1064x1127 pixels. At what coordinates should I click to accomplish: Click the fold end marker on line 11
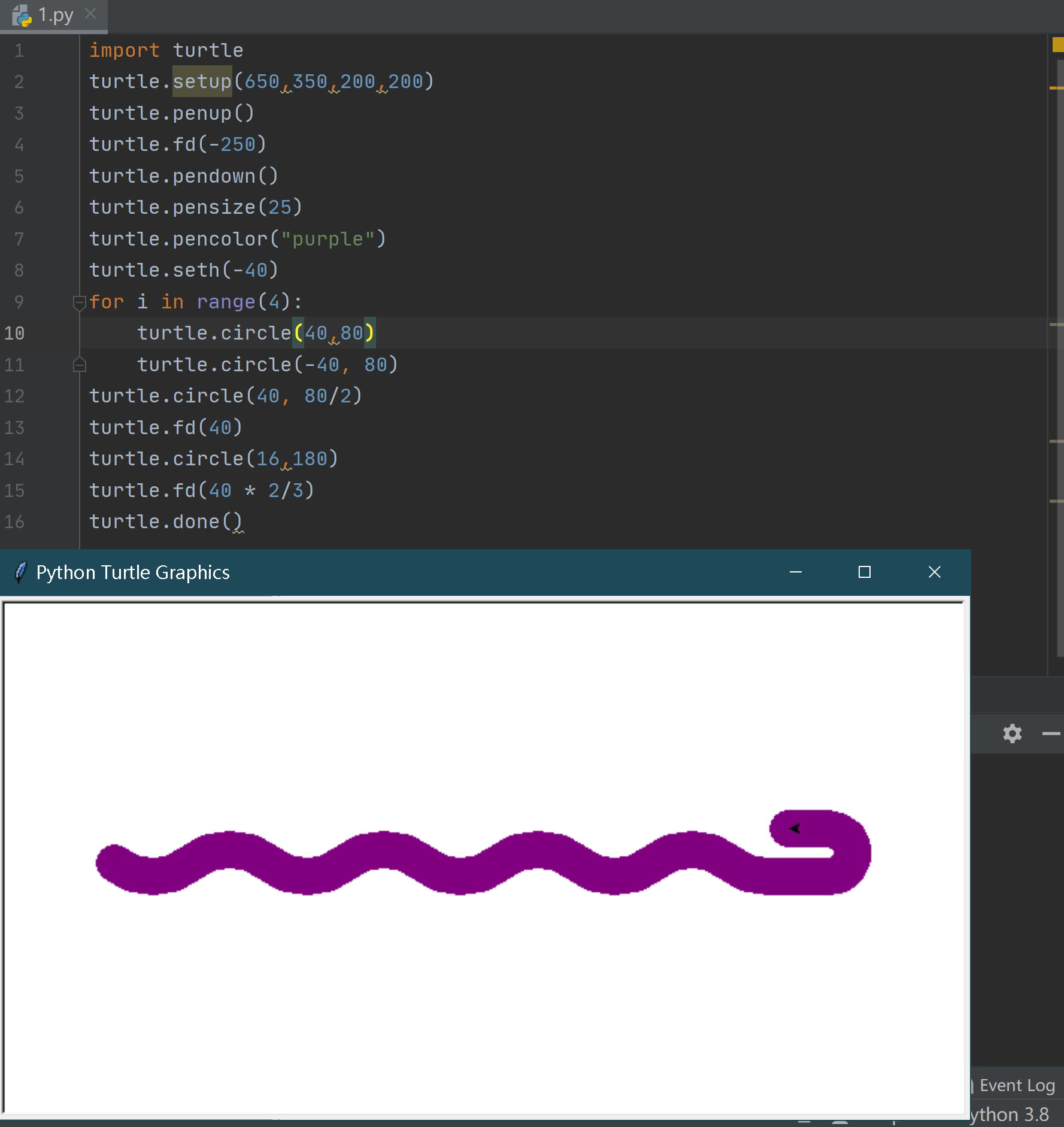79,365
